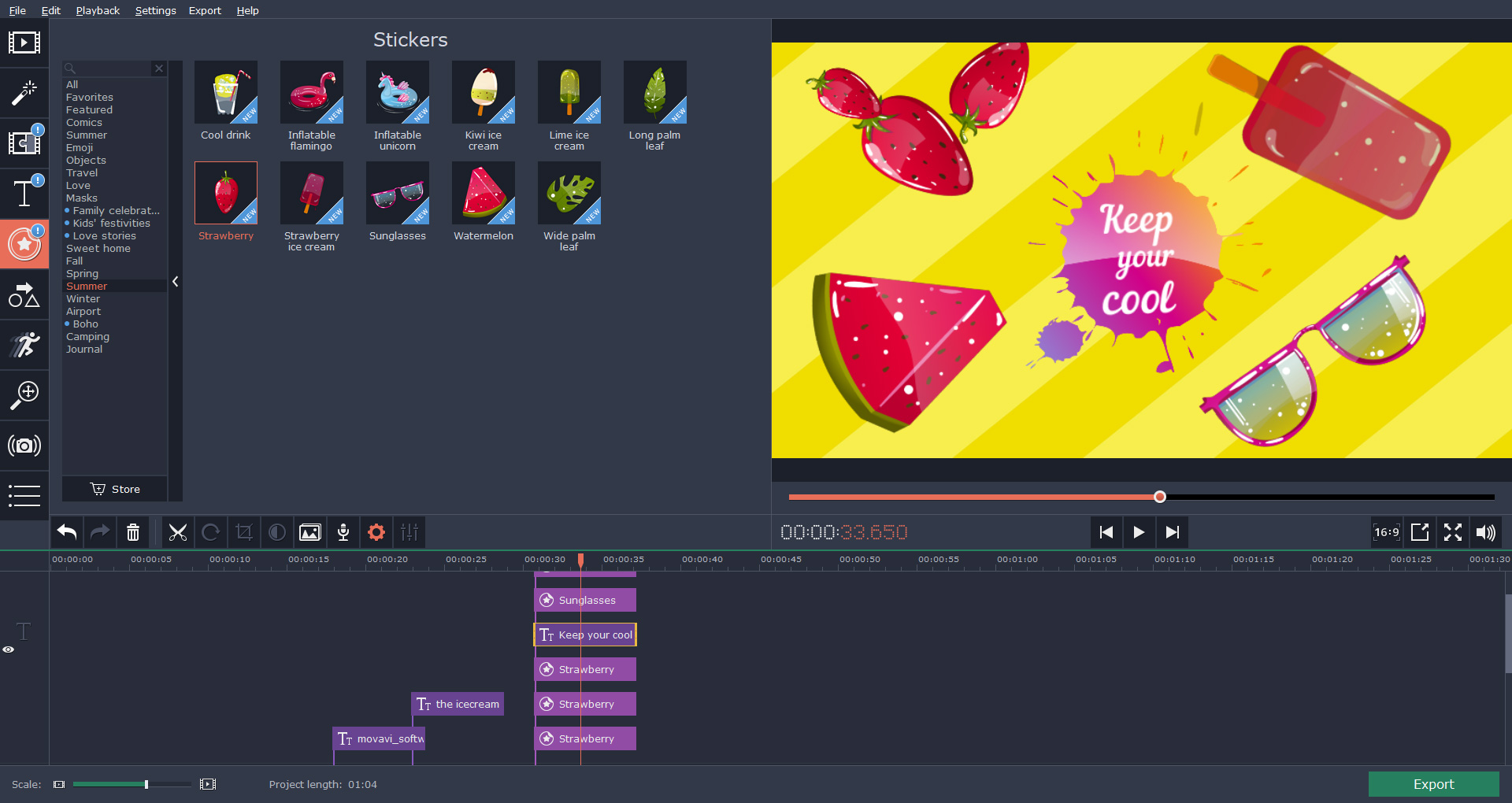Select the Crop tool in the timeline toolbar
This screenshot has height=803, width=1512.
243,532
